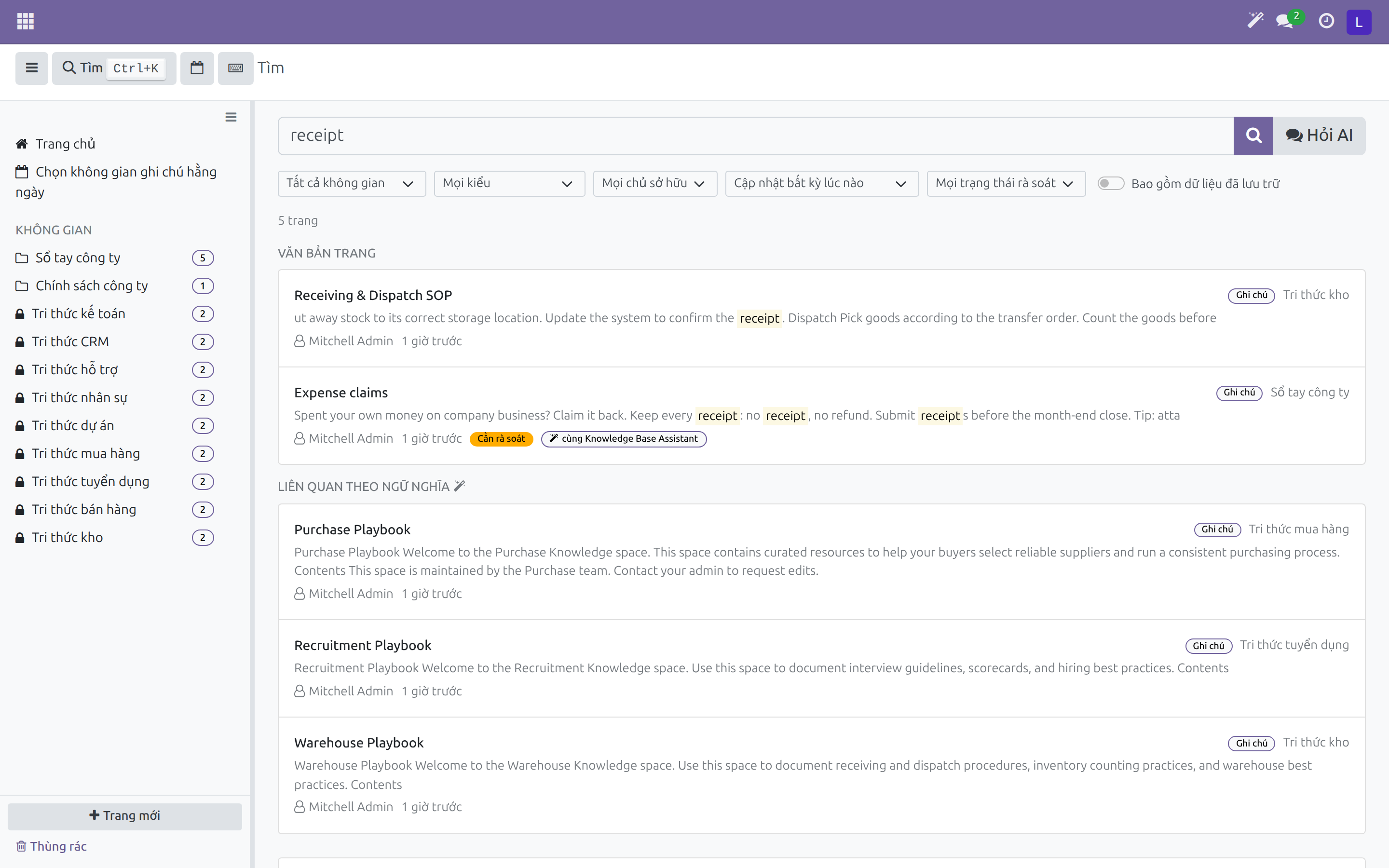Click the Thùng rác trash icon
This screenshot has height=868, width=1389.
point(21,846)
